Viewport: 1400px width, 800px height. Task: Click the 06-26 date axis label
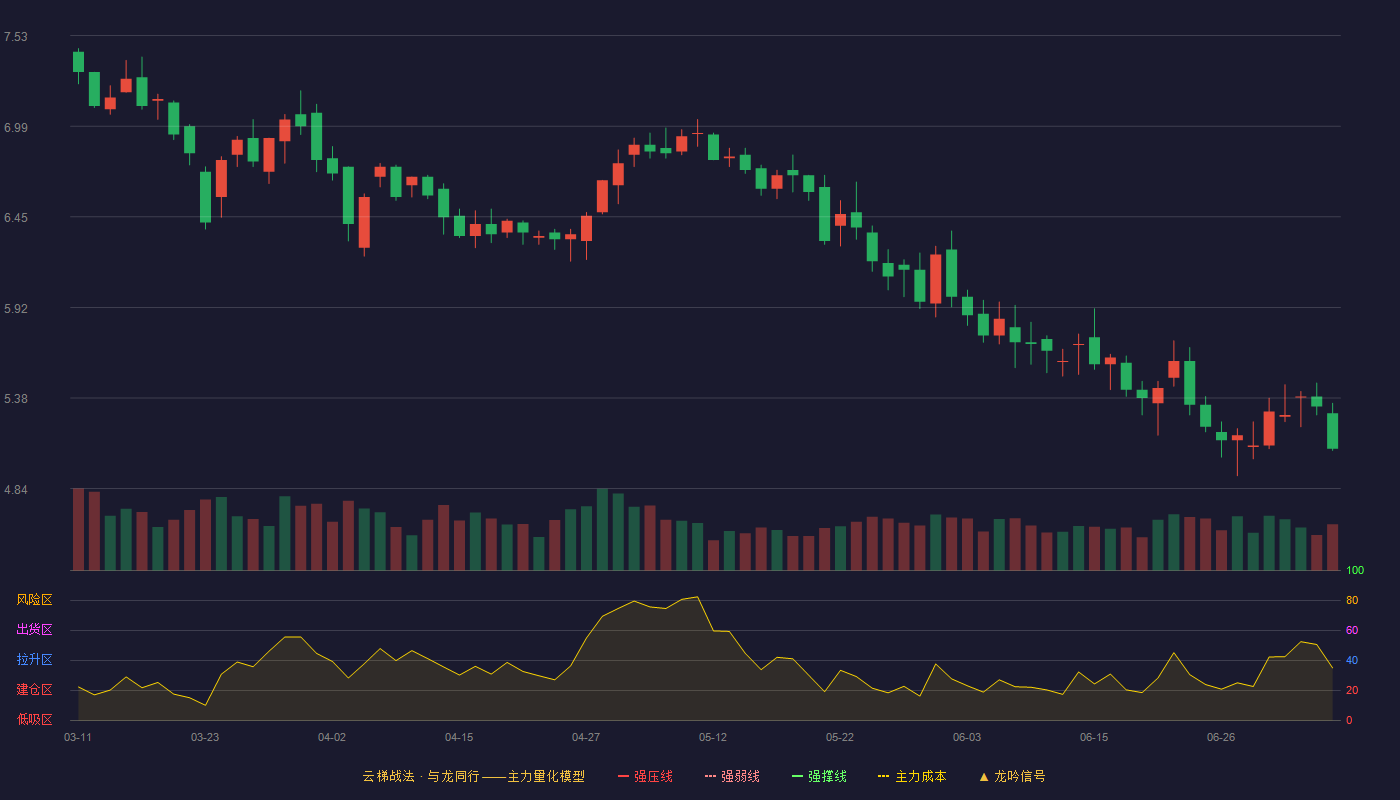tap(1221, 737)
